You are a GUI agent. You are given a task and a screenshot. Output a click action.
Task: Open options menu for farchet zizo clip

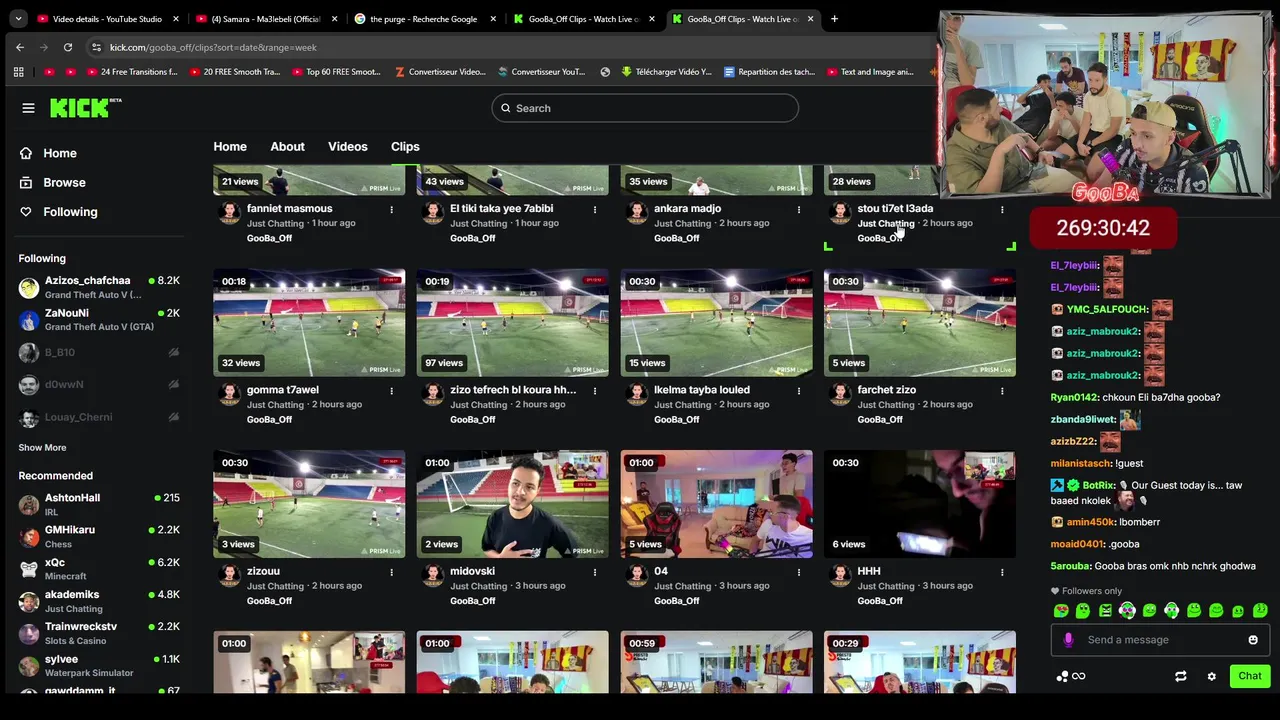coord(1002,391)
